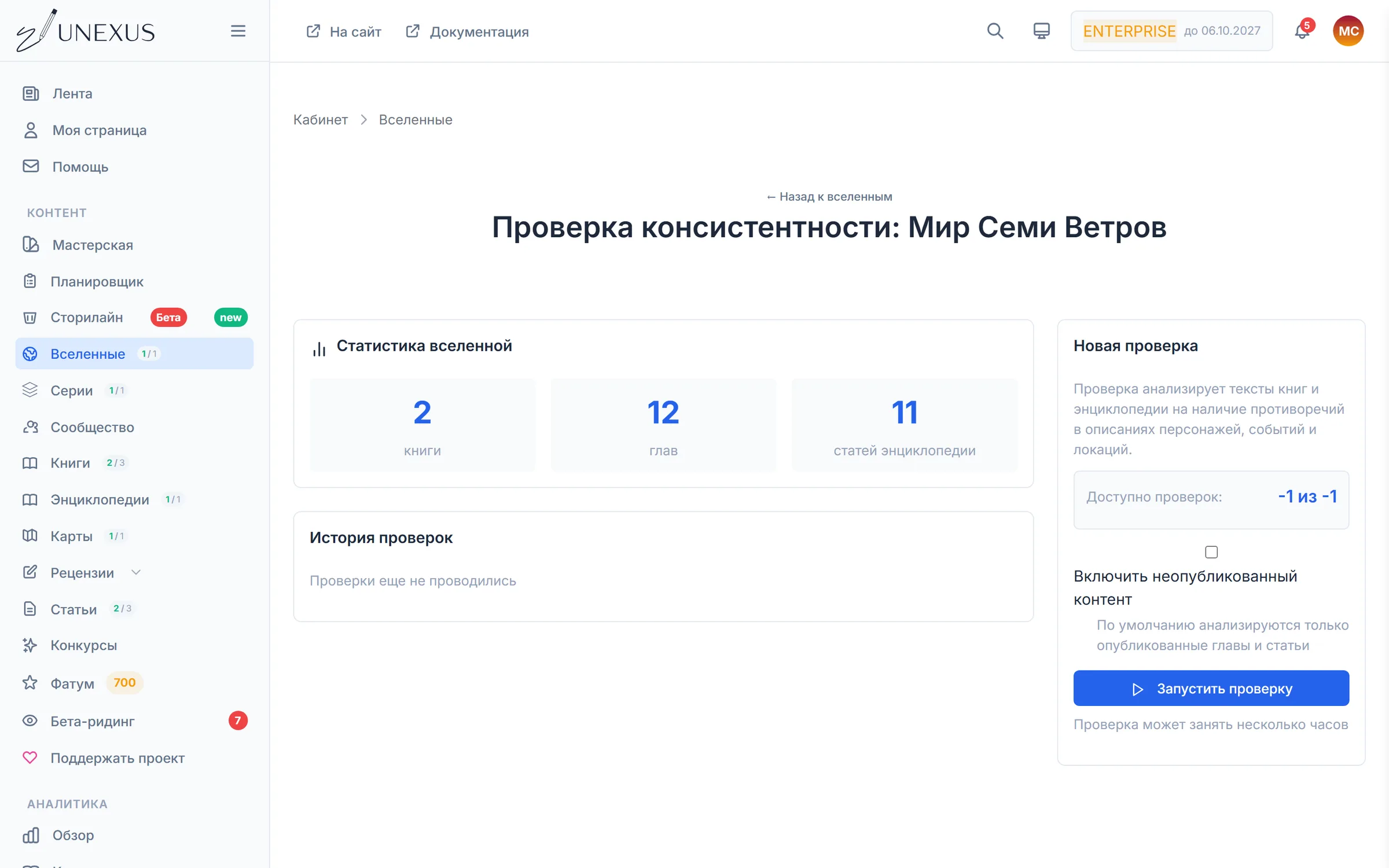The width and height of the screenshot is (1389, 868).
Task: Click the Бета-ридинг eye icon
Action: click(x=30, y=720)
